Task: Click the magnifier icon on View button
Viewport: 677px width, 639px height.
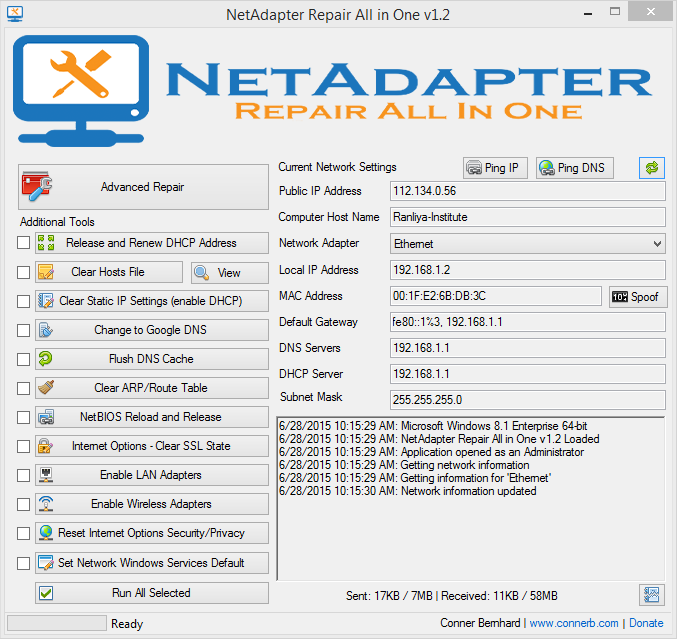Action: click(x=202, y=273)
